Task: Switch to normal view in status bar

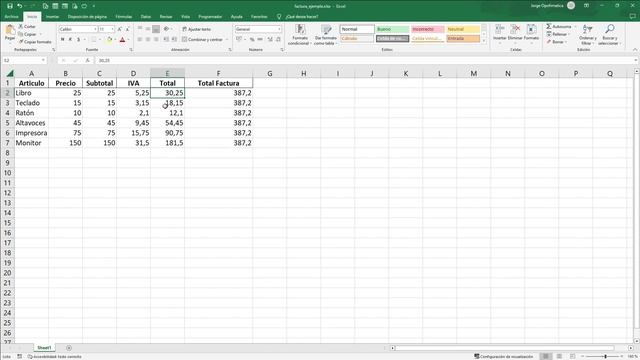Action: coord(546,356)
